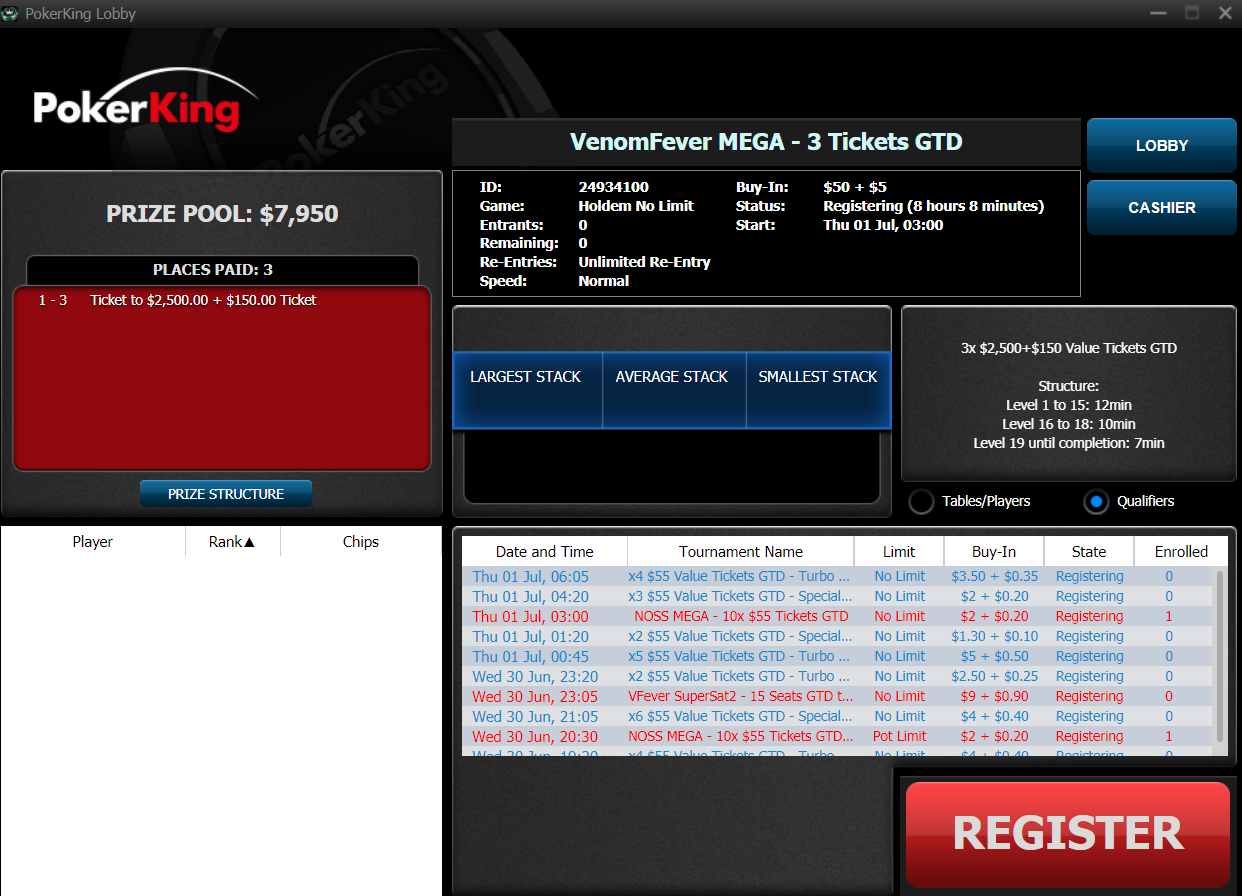Sort player list by Rank column
The image size is (1242, 896).
(x=232, y=542)
